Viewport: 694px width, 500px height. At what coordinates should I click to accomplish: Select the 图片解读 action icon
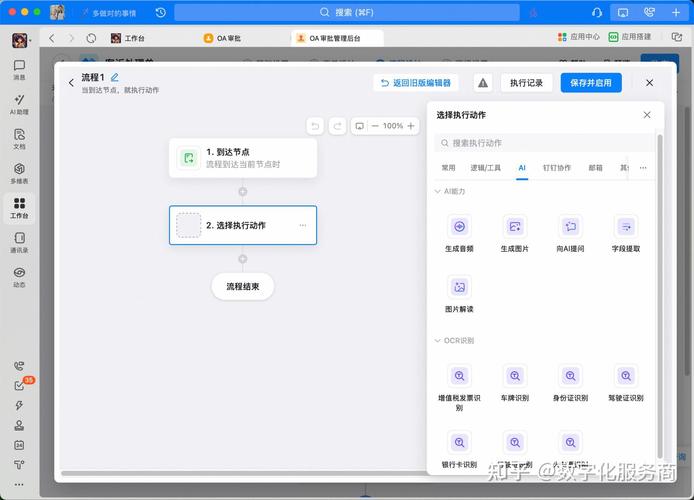pyautogui.click(x=459, y=287)
